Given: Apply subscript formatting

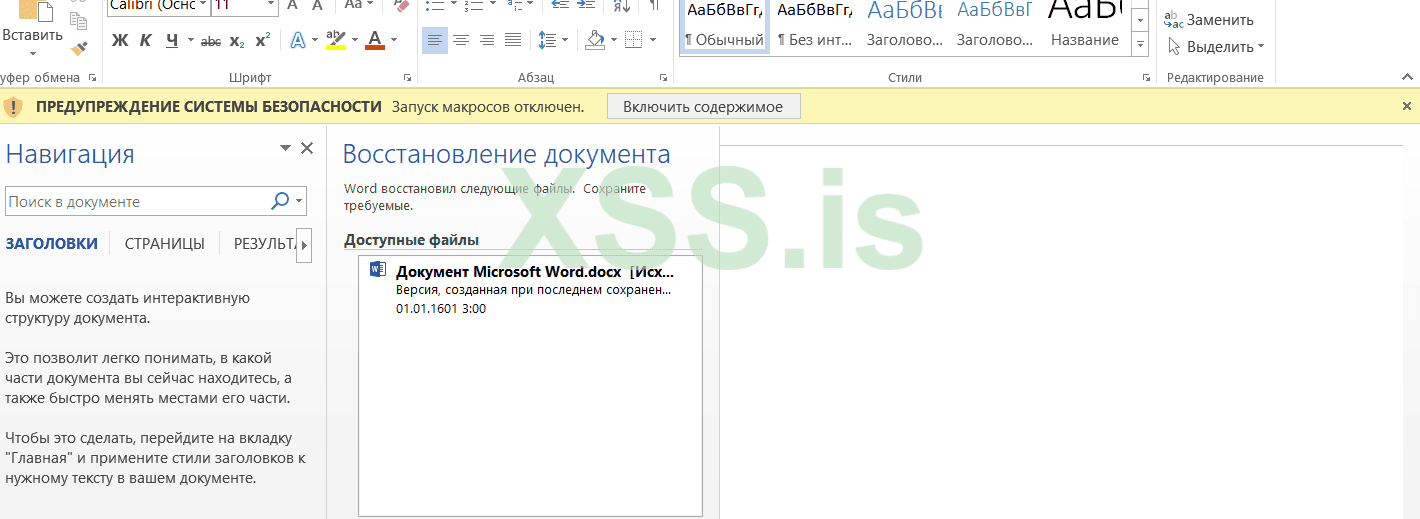Looking at the screenshot, I should pos(237,41).
